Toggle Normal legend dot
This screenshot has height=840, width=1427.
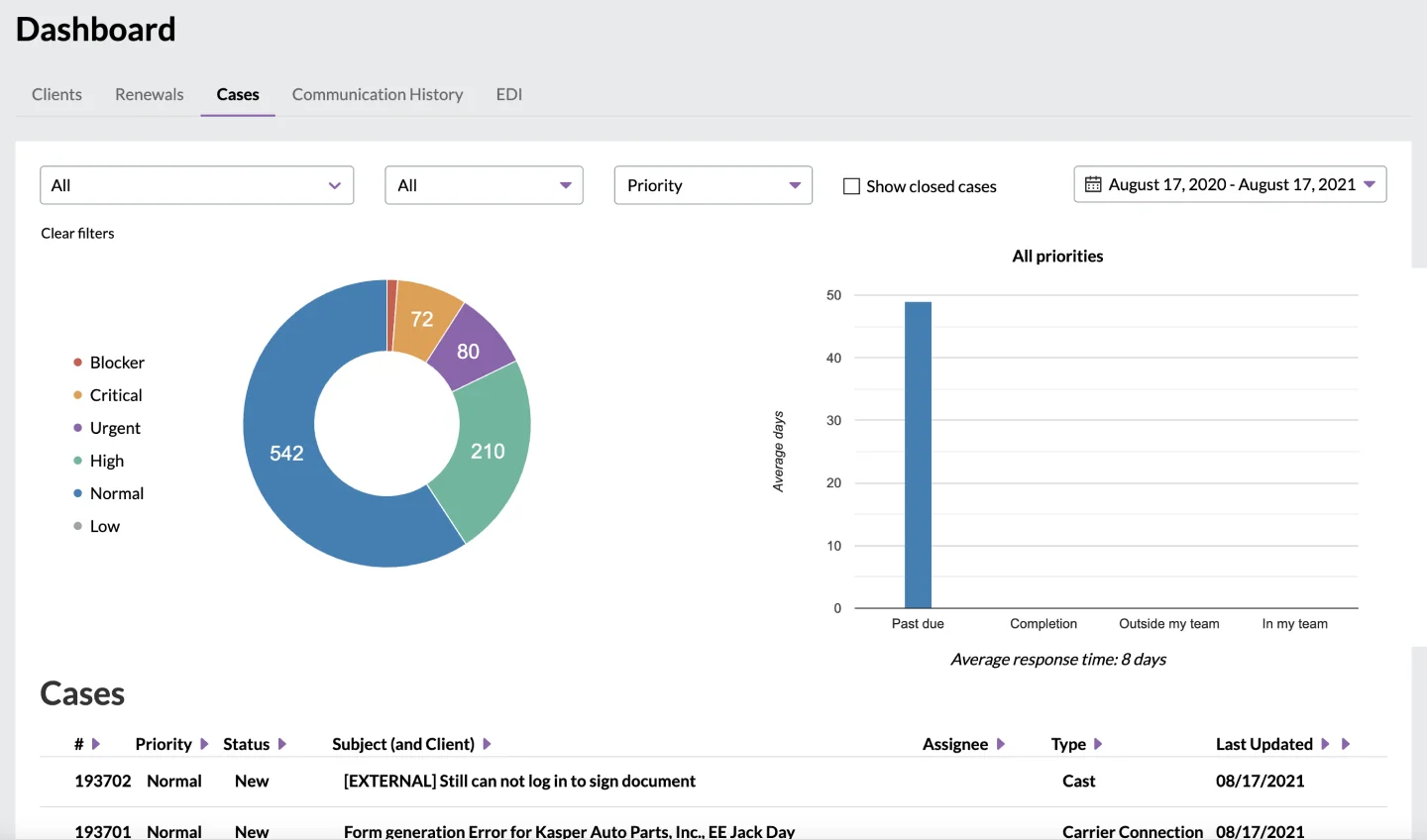(x=77, y=493)
